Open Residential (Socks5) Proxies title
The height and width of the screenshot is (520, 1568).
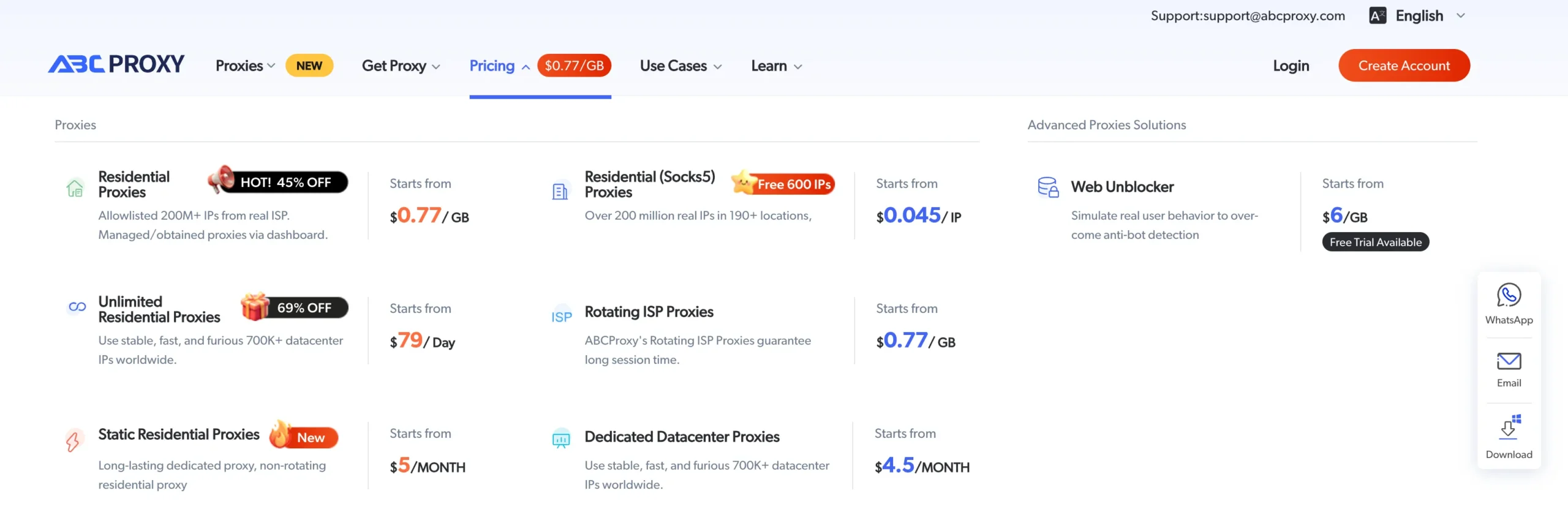(x=650, y=184)
